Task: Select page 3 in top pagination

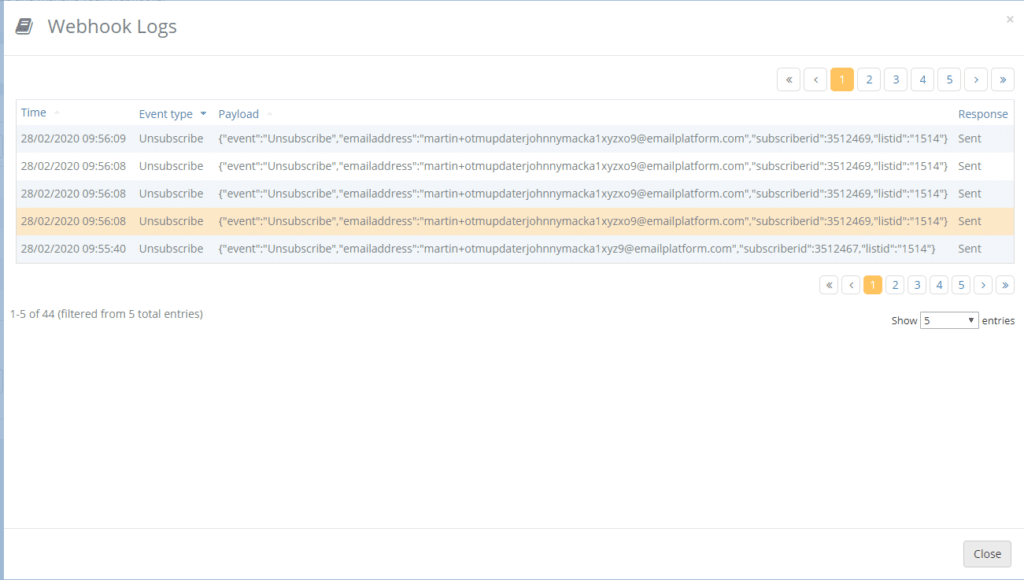Action: (896, 80)
